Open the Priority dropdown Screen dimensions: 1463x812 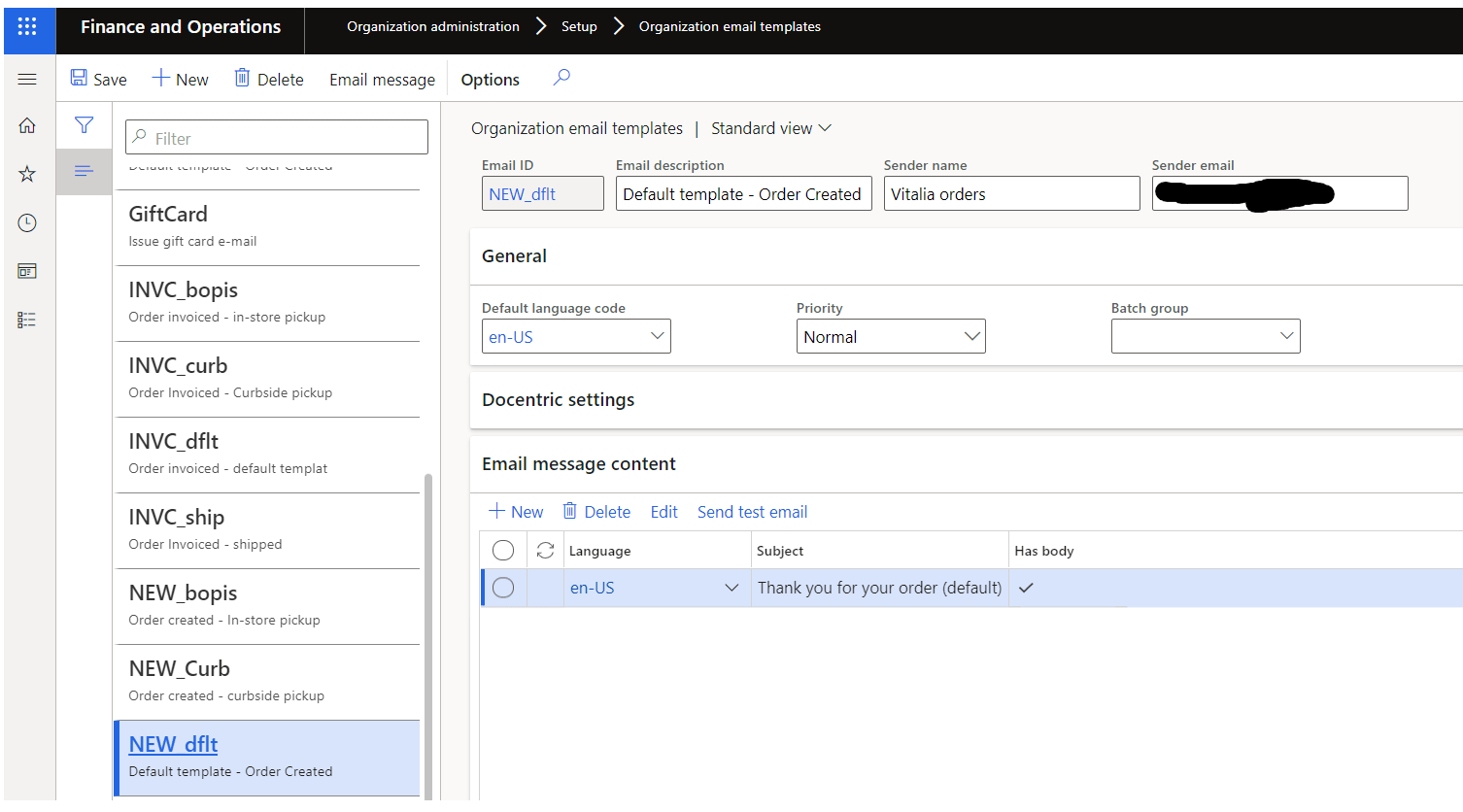891,336
